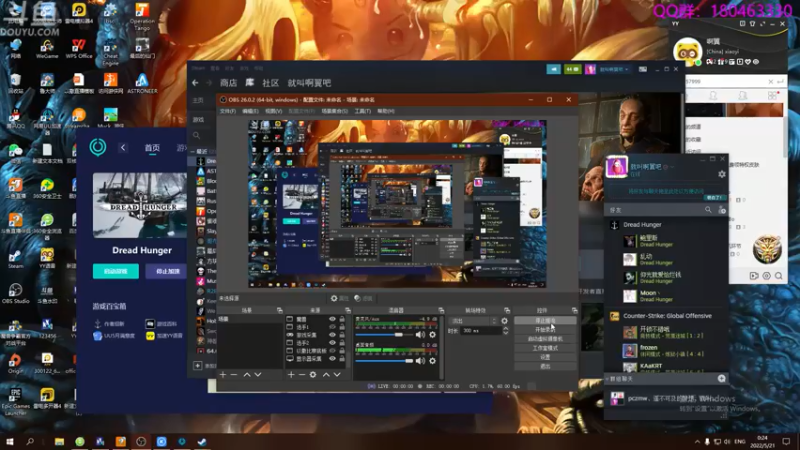Open chat with friend Moon
Image resolution: width=800 pixels, height=450 pixels.
pos(666,296)
